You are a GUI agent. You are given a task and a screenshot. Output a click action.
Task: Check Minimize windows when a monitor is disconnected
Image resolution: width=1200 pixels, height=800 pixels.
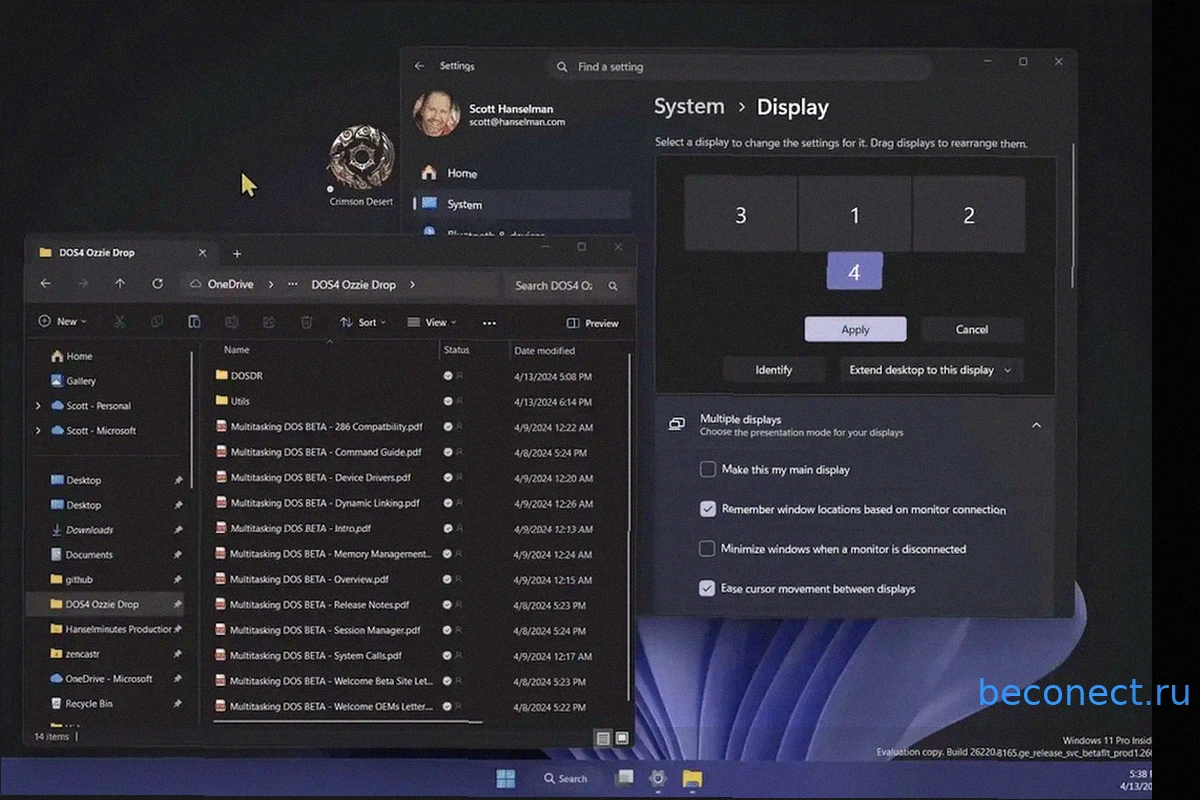click(x=708, y=549)
